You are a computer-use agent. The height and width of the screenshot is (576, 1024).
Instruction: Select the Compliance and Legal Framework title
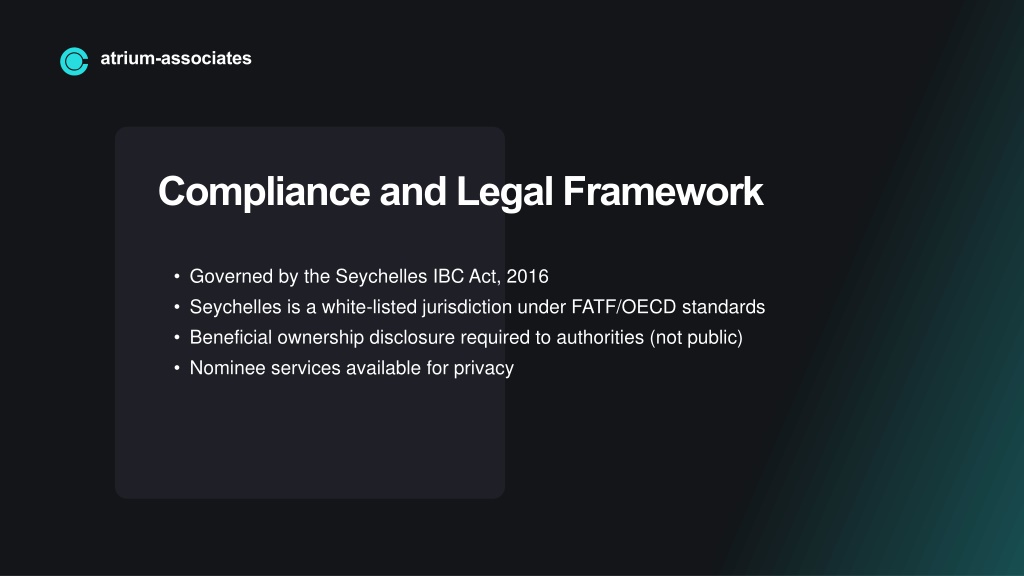pyautogui.click(x=460, y=192)
